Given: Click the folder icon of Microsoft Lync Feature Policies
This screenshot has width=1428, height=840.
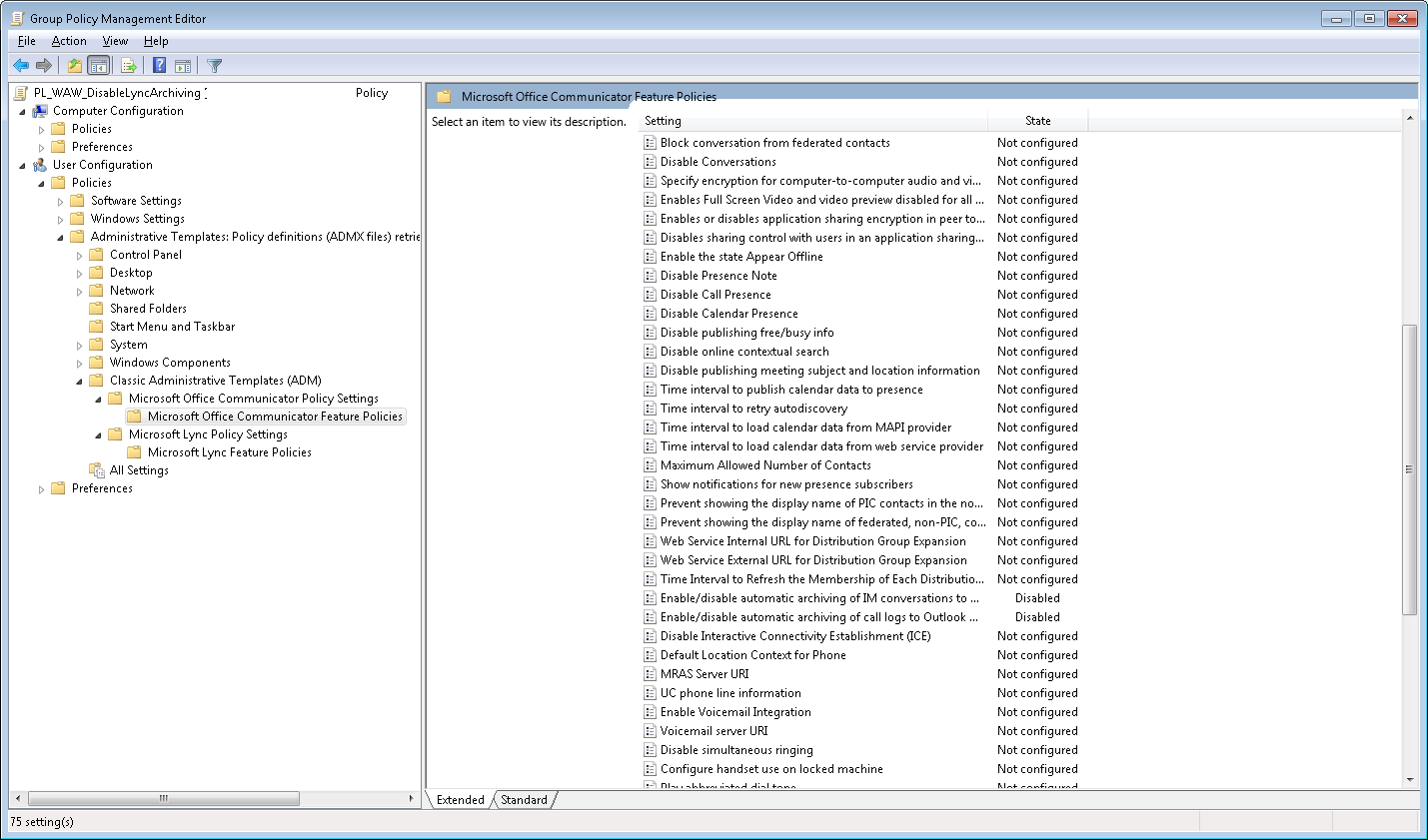Looking at the screenshot, I should pyautogui.click(x=134, y=452).
